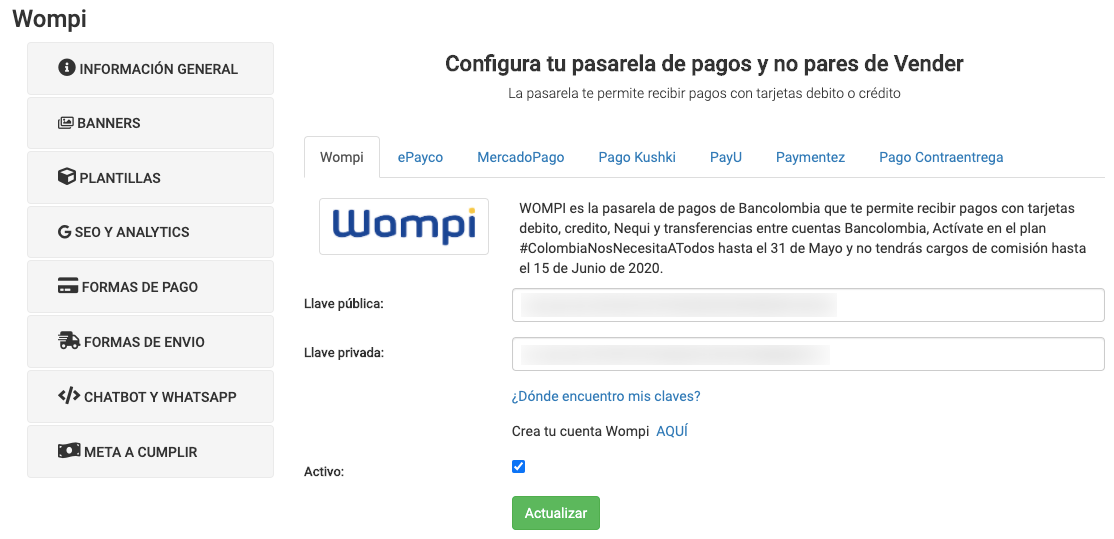Click the 'Llave pública:' label
The image size is (1114, 539).
tap(344, 304)
